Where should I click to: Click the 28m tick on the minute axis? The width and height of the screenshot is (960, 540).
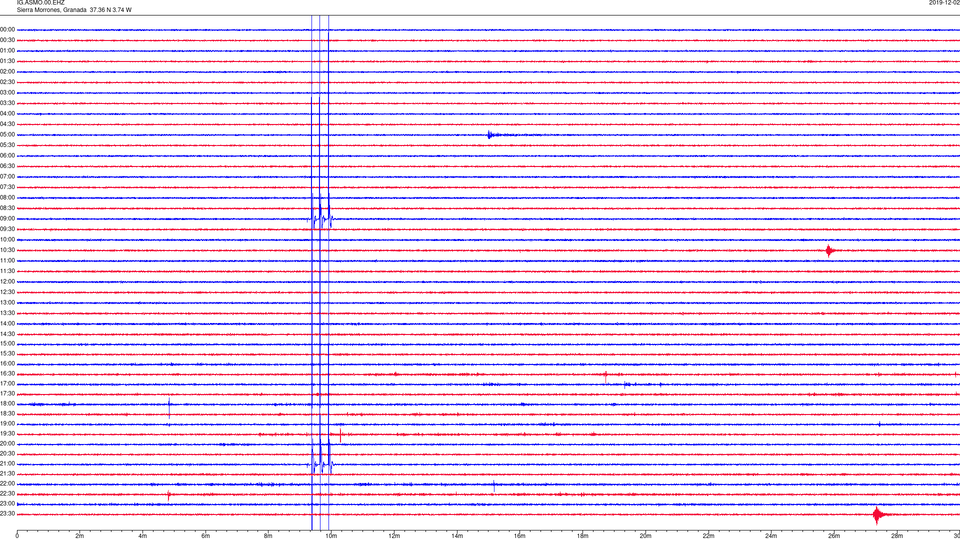[897, 536]
